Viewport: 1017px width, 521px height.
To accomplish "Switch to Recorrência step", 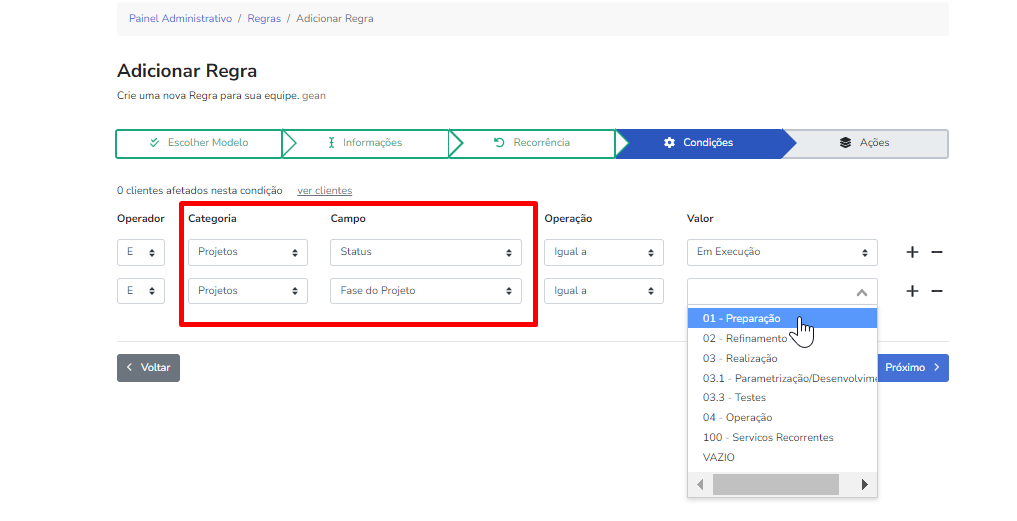I will (532, 143).
